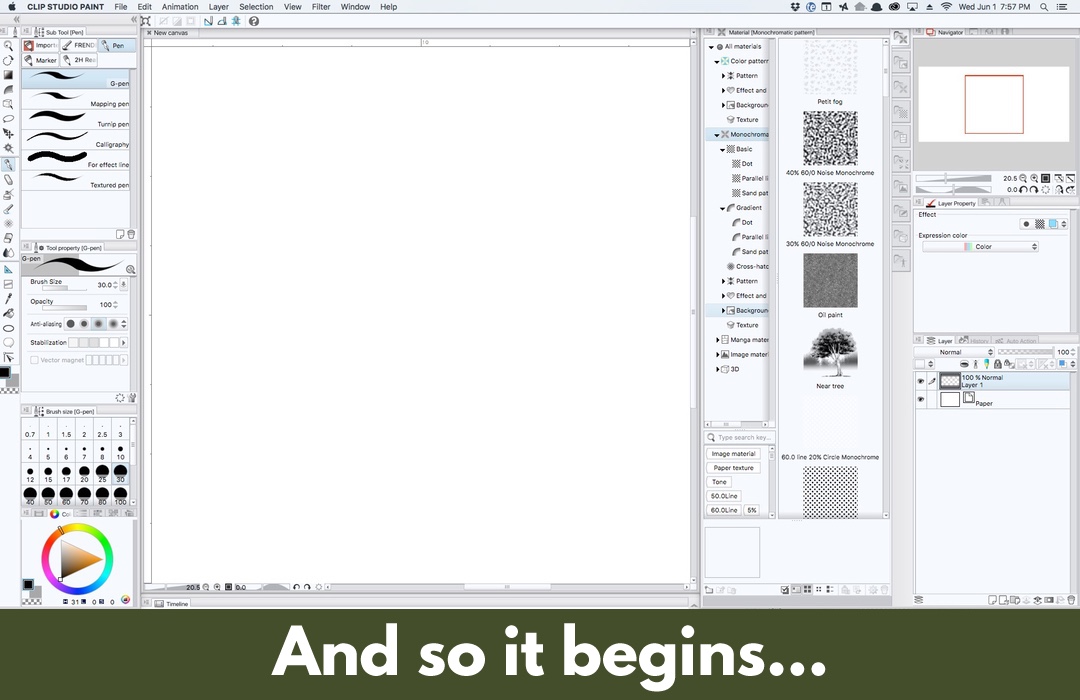Open sub tool detail wrench icon
This screenshot has height=700, width=1080.
click(132, 398)
